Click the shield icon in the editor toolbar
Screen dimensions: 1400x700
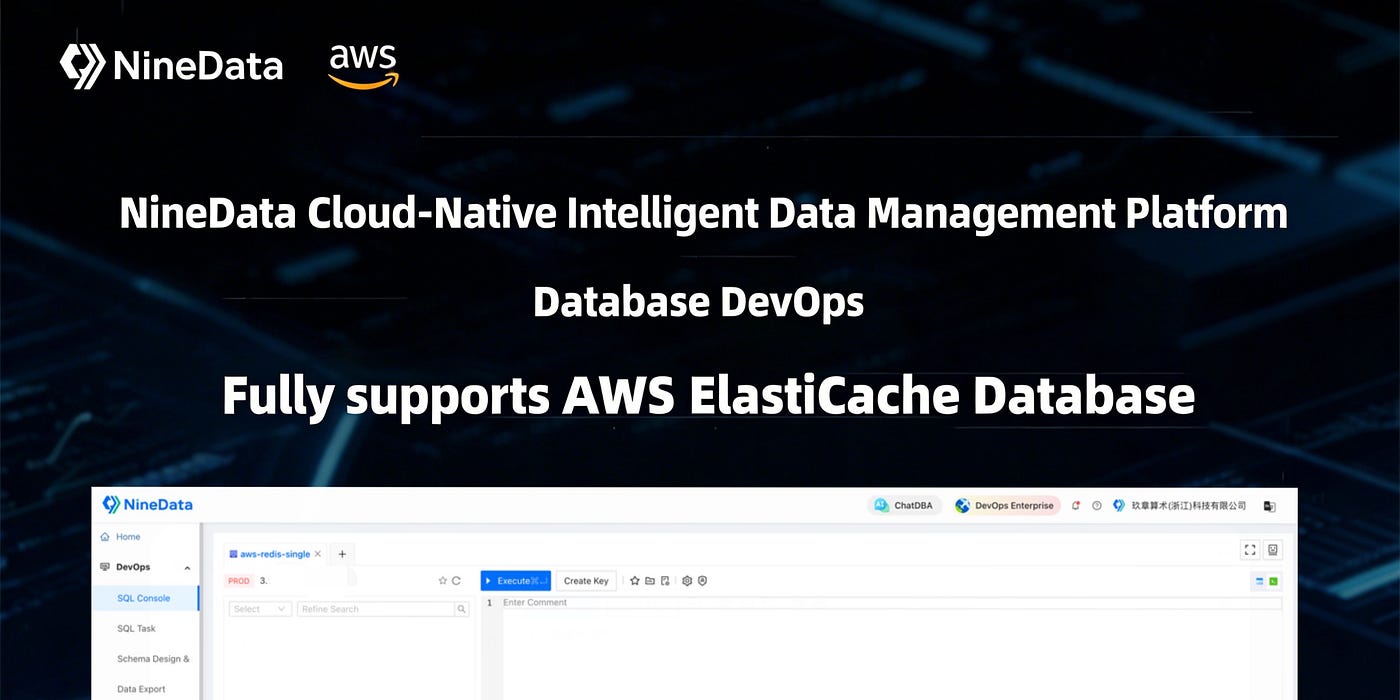702,581
